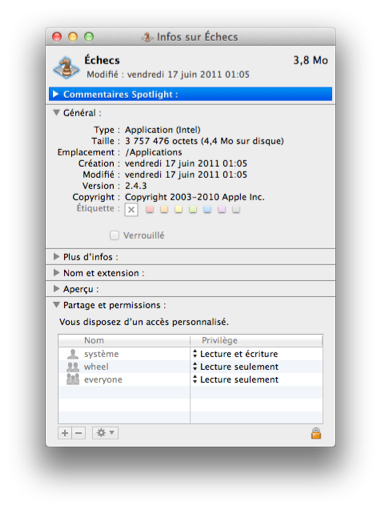Remove a user with the minus button
Screen dimensions: 381x510
click(79, 433)
